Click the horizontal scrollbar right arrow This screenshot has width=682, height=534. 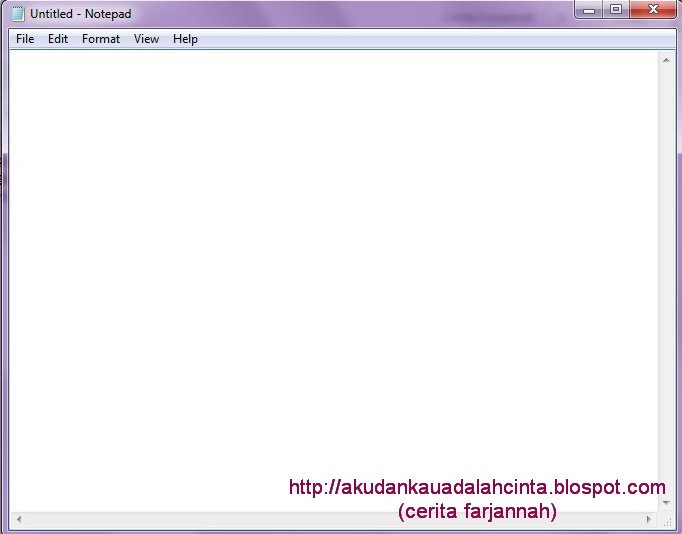649,519
